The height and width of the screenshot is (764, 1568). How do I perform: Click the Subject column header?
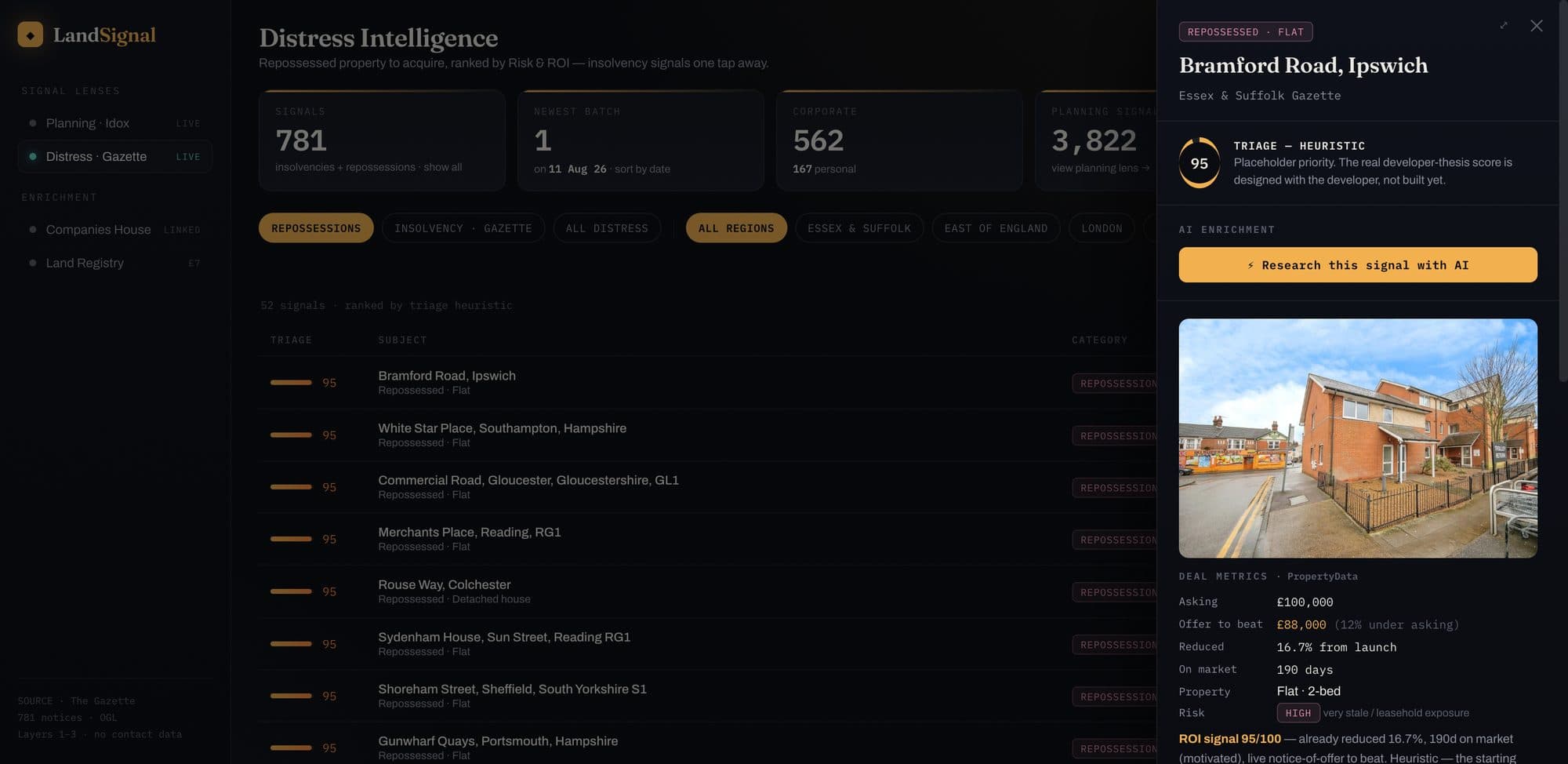click(x=402, y=340)
